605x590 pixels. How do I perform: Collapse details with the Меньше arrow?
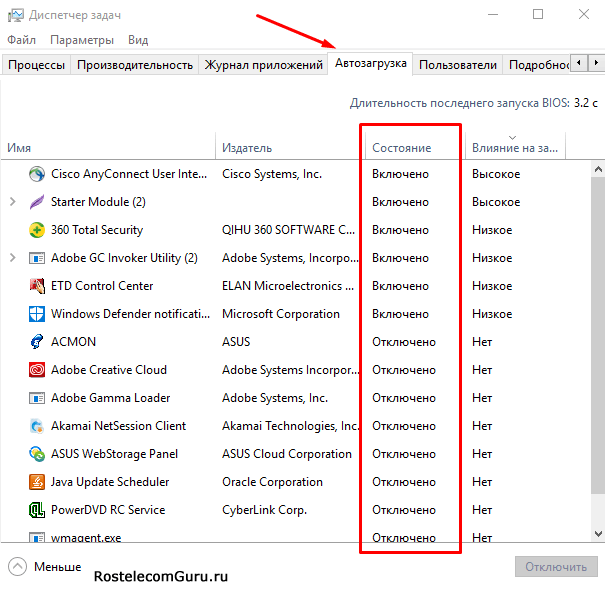click(x=17, y=567)
